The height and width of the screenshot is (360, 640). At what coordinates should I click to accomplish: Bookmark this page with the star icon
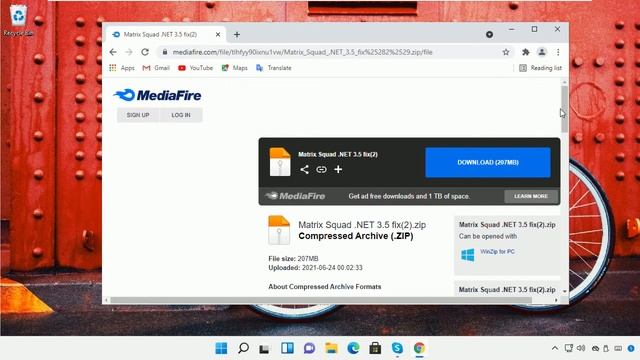pos(506,52)
